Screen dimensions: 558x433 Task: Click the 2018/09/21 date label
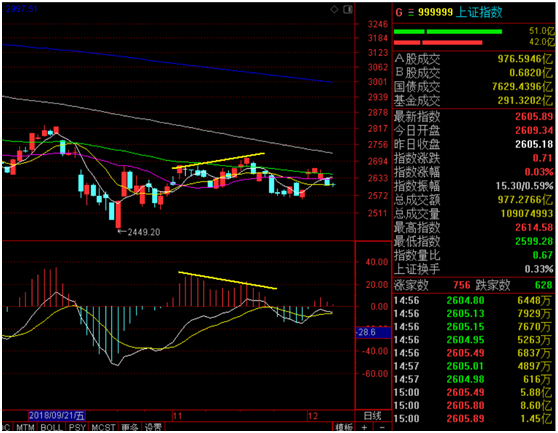[x=57, y=416]
